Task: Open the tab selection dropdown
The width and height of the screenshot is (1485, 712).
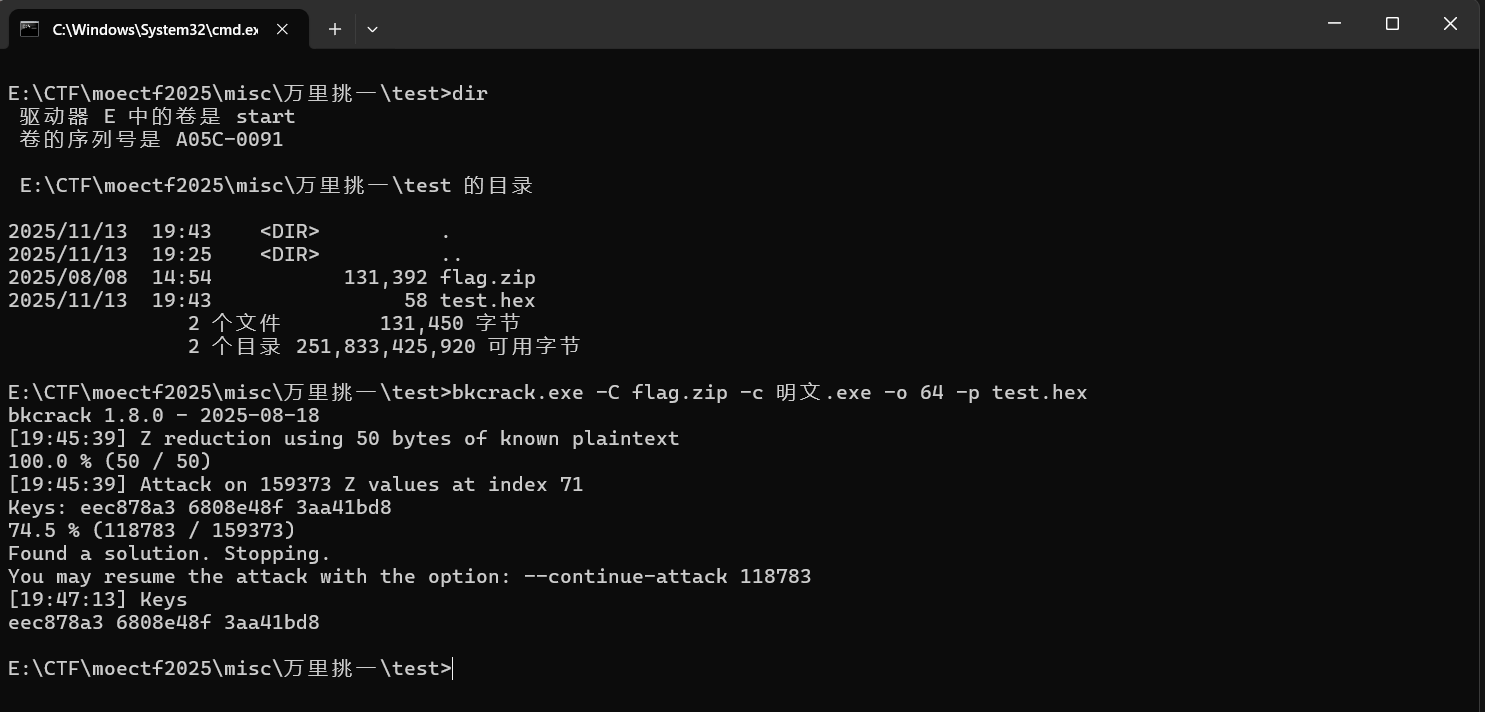Action: [x=372, y=29]
